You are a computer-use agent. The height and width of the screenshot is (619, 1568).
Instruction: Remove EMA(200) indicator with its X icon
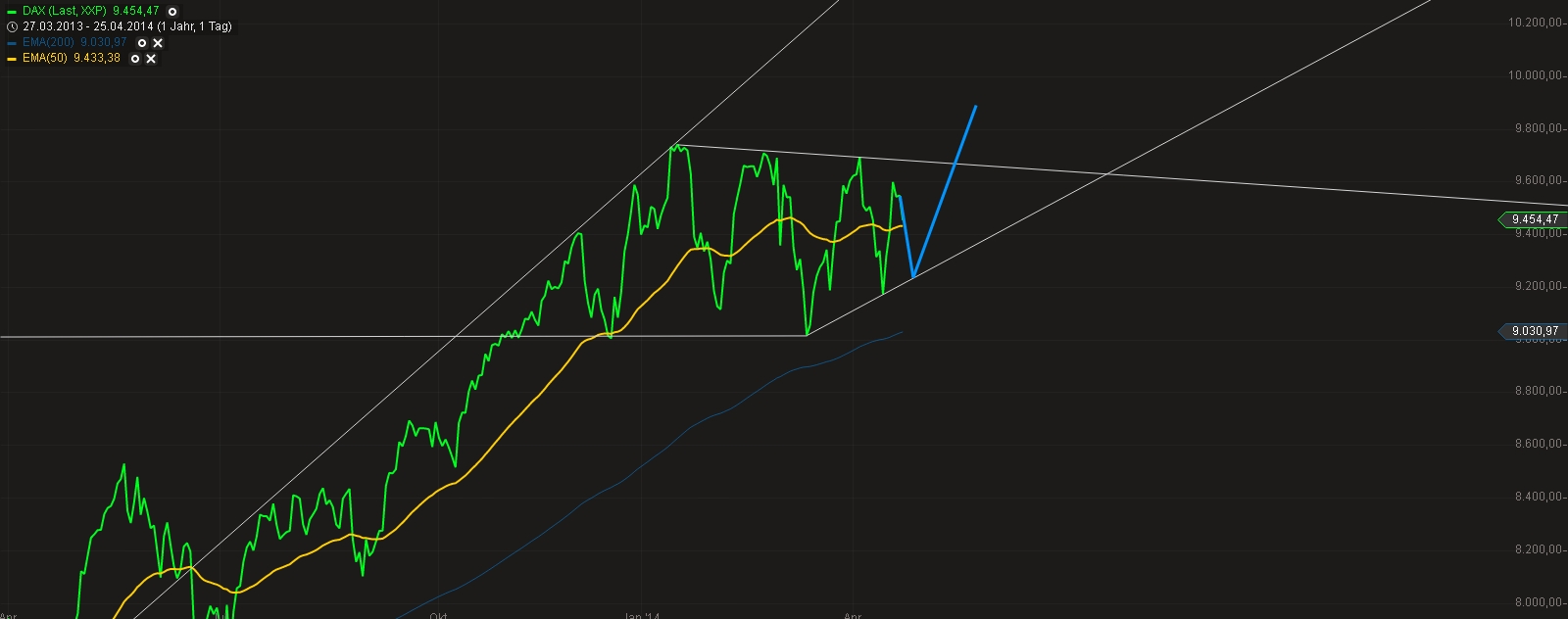pos(158,43)
